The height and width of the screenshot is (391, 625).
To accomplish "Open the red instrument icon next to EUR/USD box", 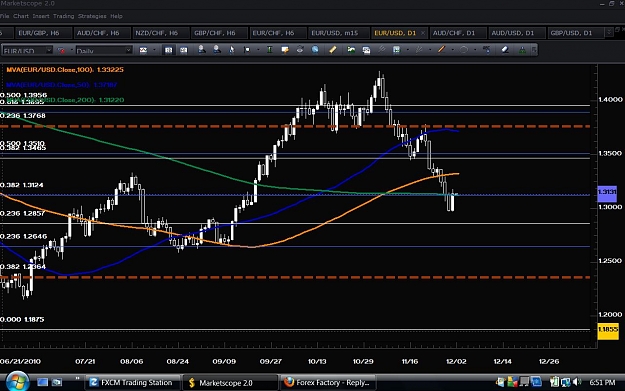I will pos(61,50).
